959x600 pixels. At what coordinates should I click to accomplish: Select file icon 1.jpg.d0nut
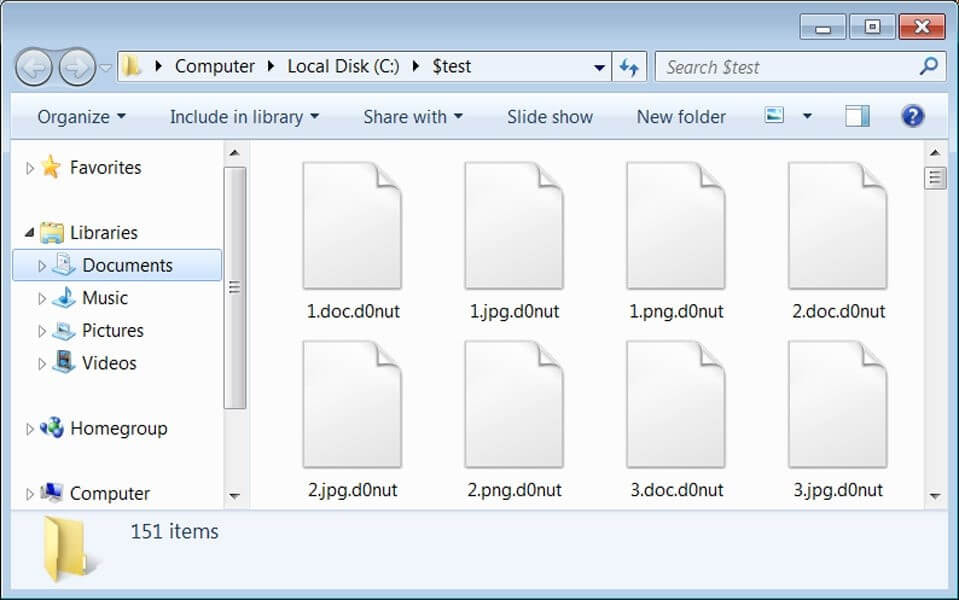[x=514, y=226]
